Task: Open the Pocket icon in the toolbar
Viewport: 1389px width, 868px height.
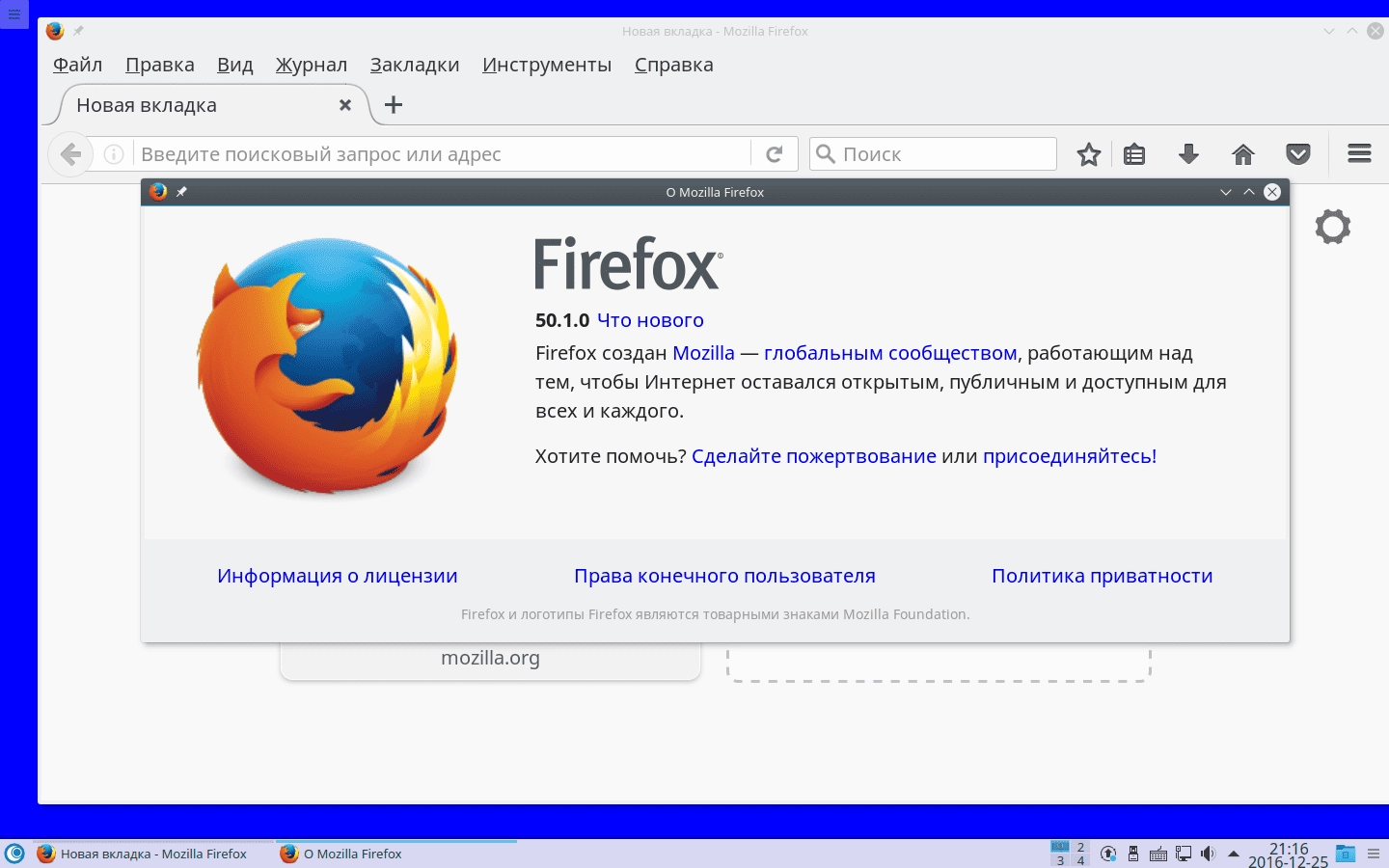Action: [x=1298, y=154]
